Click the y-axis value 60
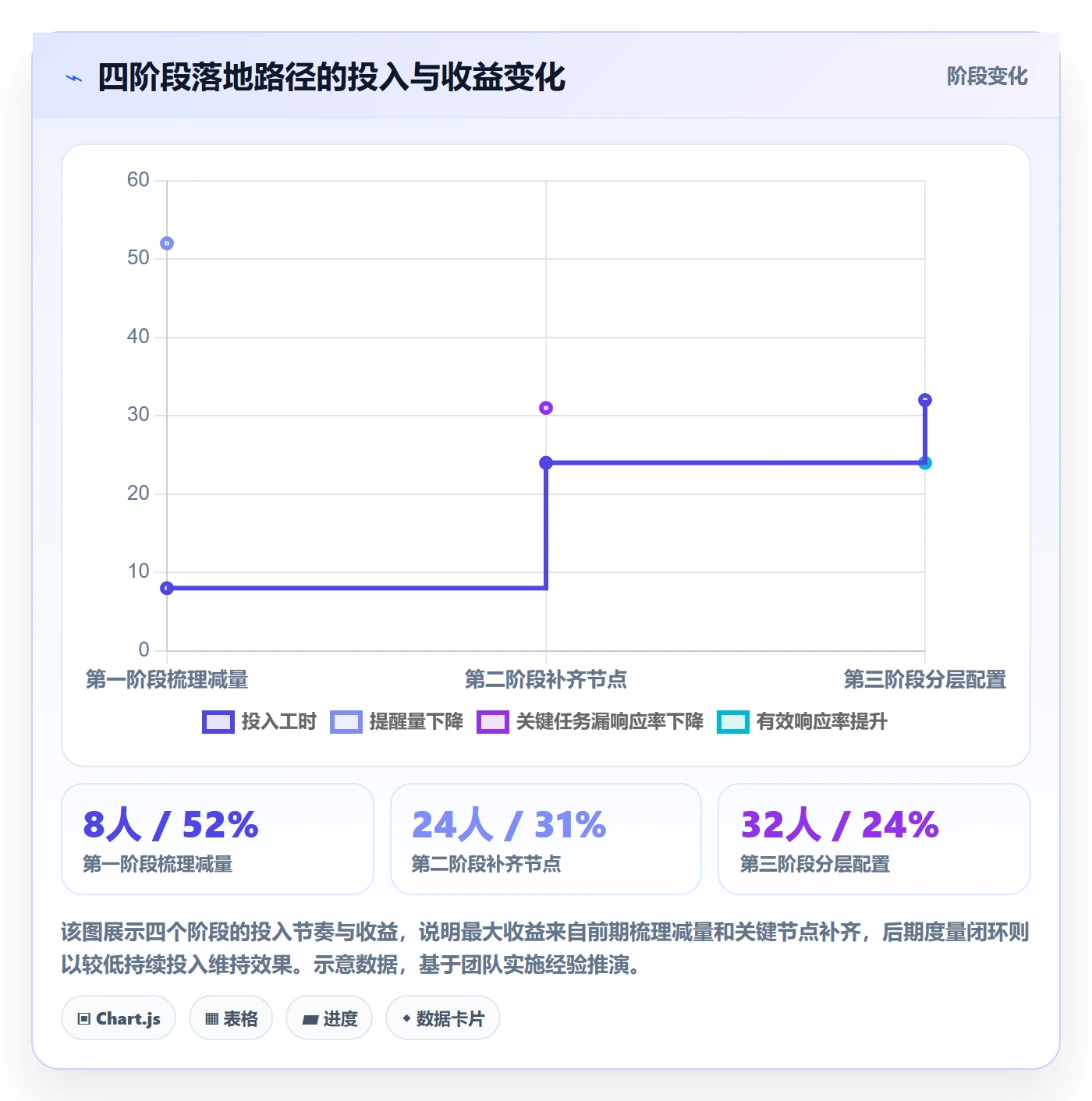Image resolution: width=1092 pixels, height=1101 pixels. pos(138,180)
